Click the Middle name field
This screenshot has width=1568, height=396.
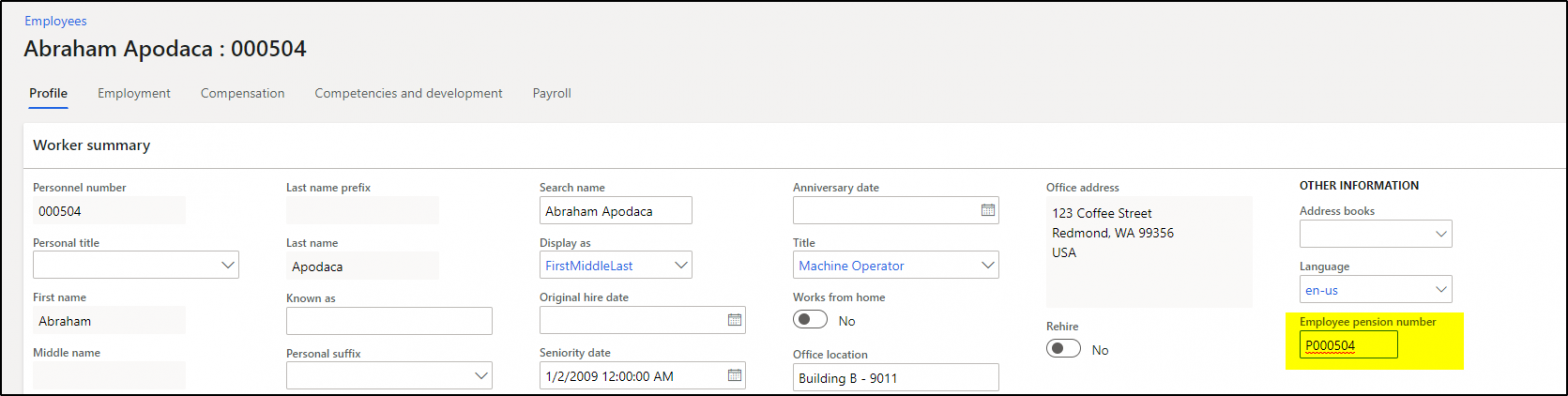109,375
